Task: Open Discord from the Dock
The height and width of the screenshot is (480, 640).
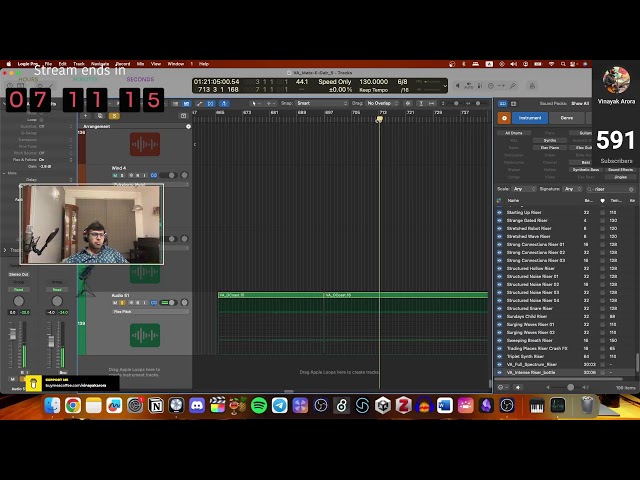Action: (197, 406)
